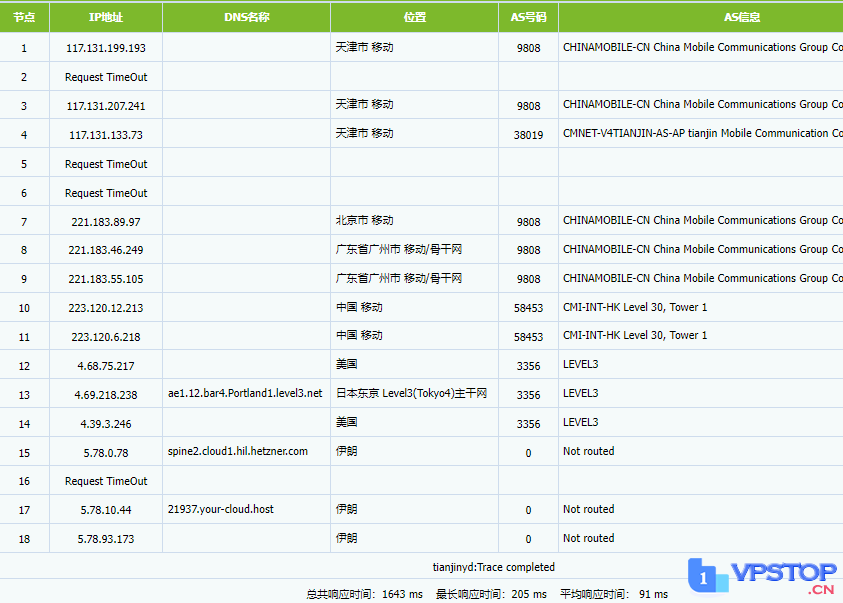The width and height of the screenshot is (843, 603).
Task: Click DNS name spine2.cloud1.hil.hetzner.com
Action: coord(238,451)
